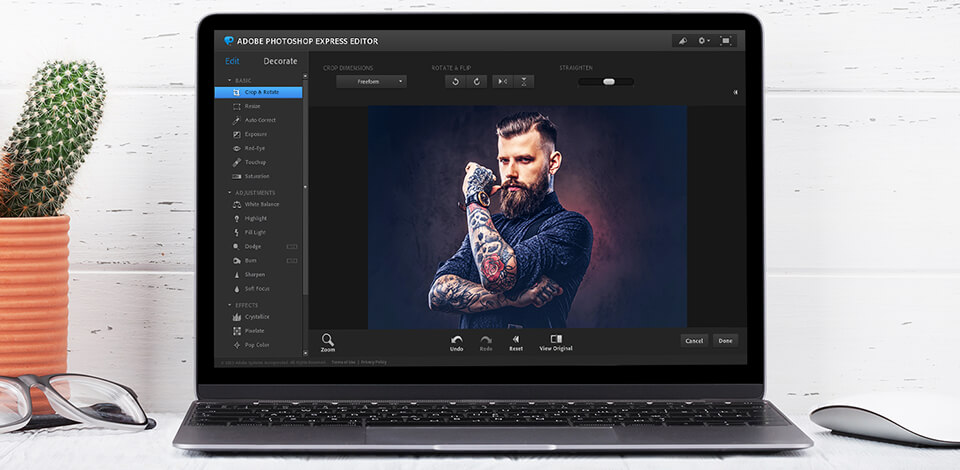
Task: Flip the image vertically
Action: (524, 81)
